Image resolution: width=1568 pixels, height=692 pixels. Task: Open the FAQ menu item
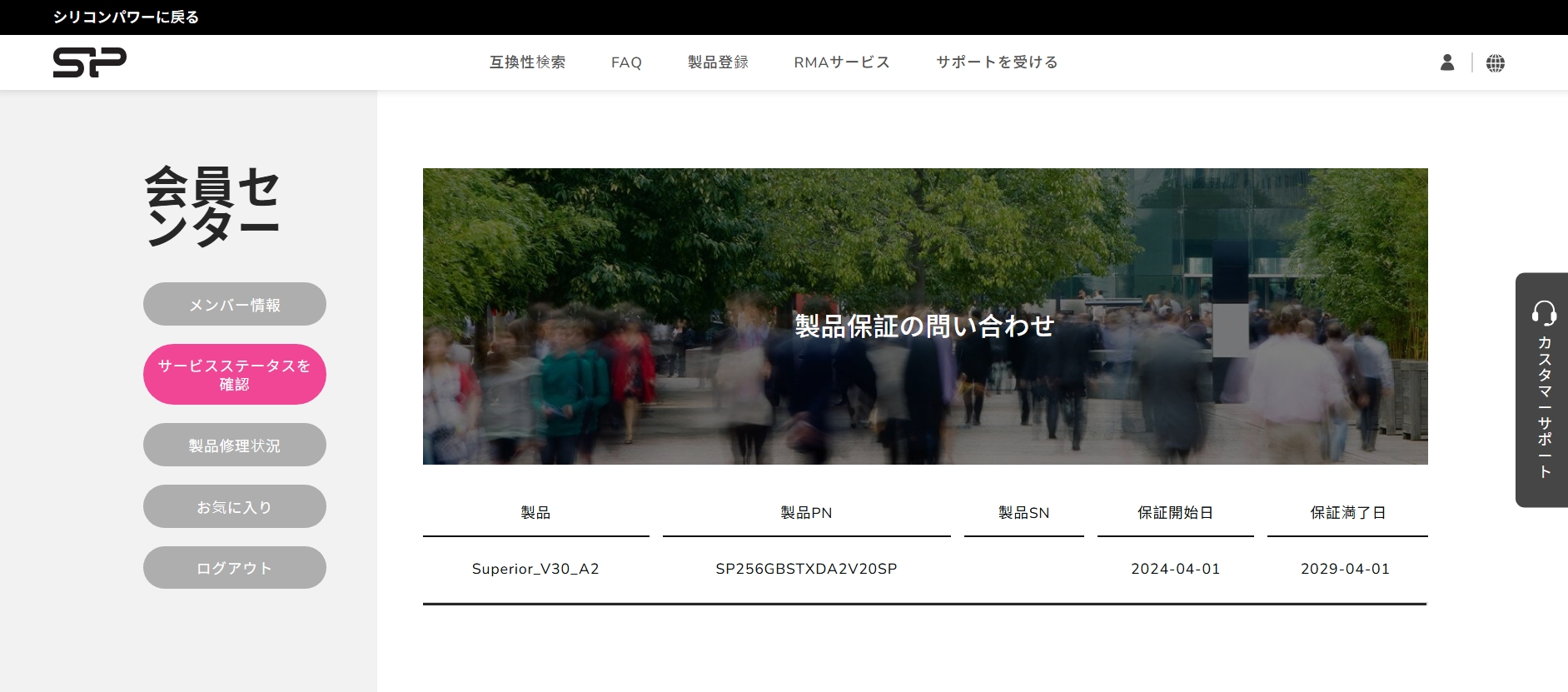[x=626, y=62]
